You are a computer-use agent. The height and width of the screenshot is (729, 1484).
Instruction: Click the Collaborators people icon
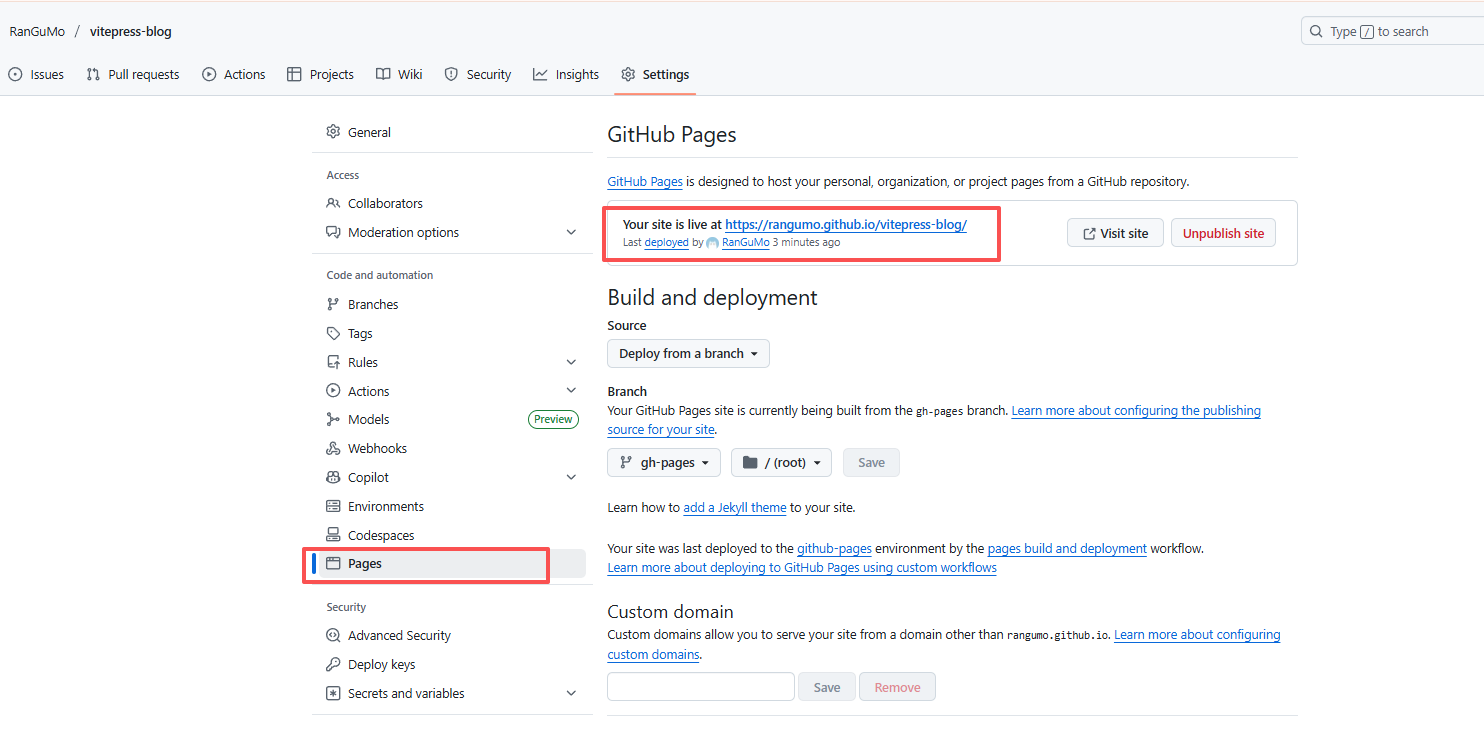334,203
